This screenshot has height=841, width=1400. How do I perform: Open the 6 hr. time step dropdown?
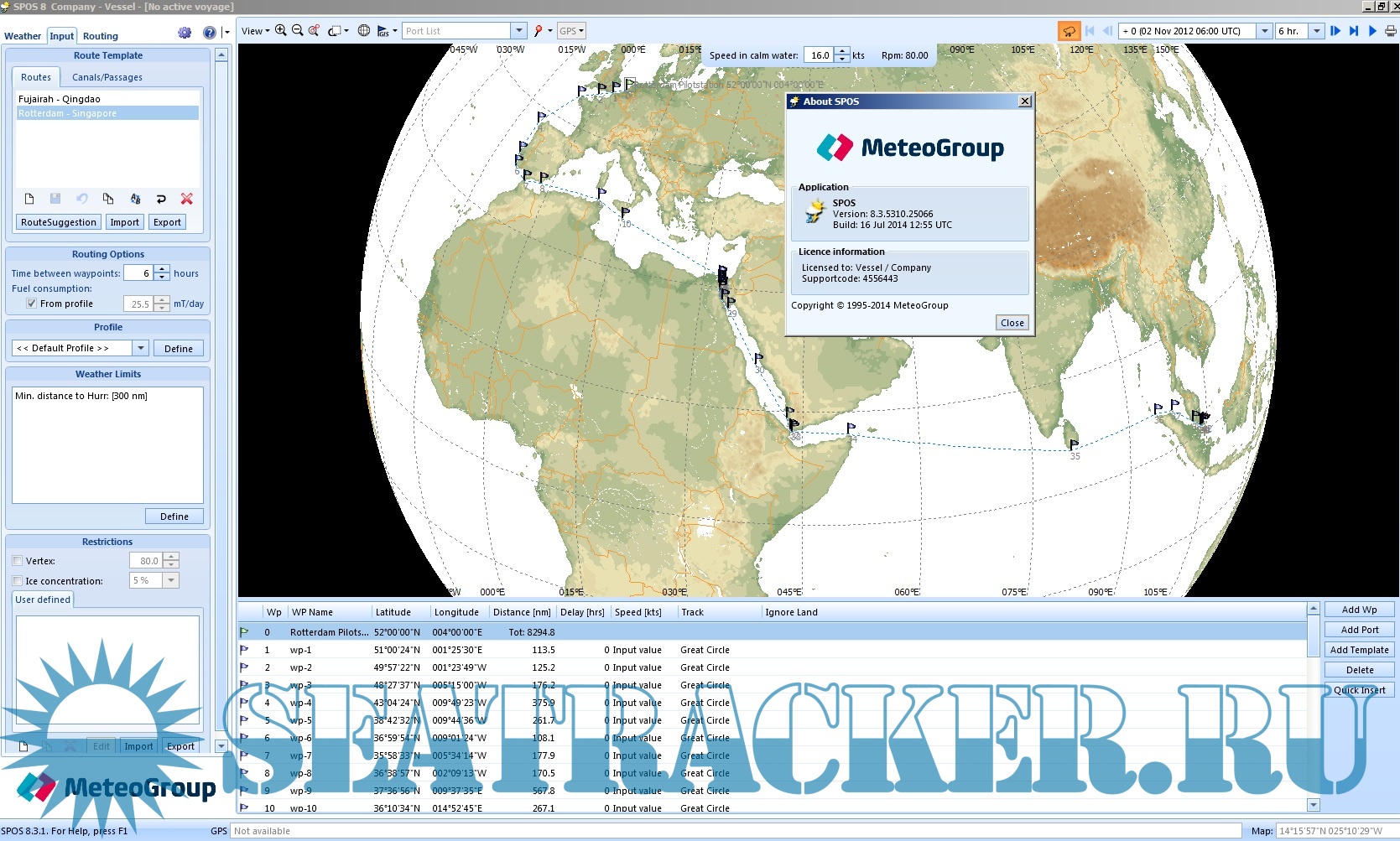click(1315, 31)
